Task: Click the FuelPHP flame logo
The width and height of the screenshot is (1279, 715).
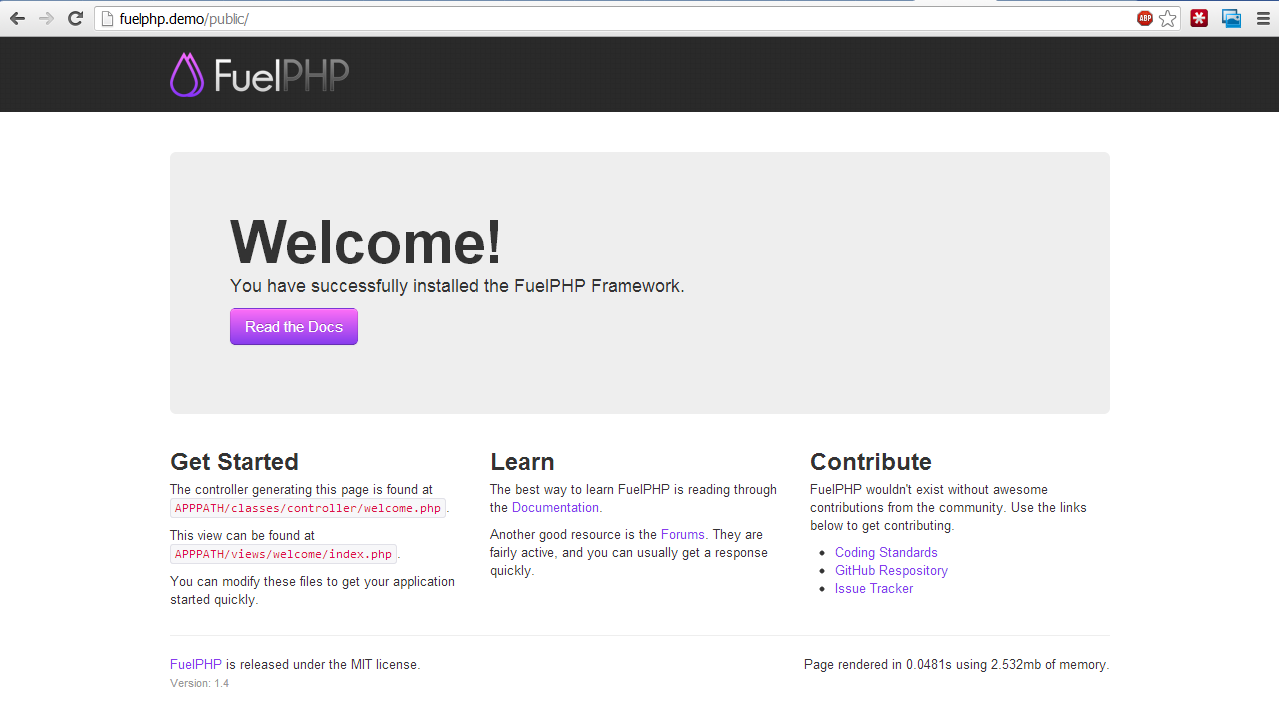Action: (186, 73)
